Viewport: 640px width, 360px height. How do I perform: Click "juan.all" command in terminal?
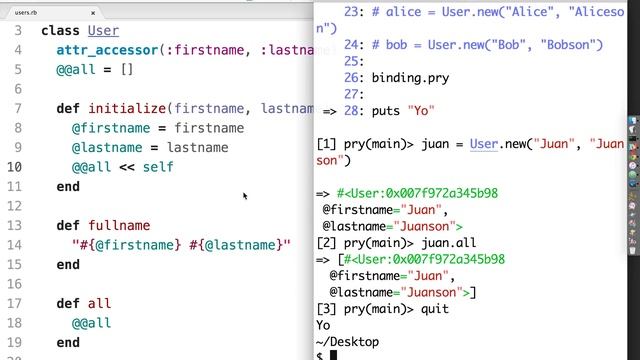coord(449,243)
